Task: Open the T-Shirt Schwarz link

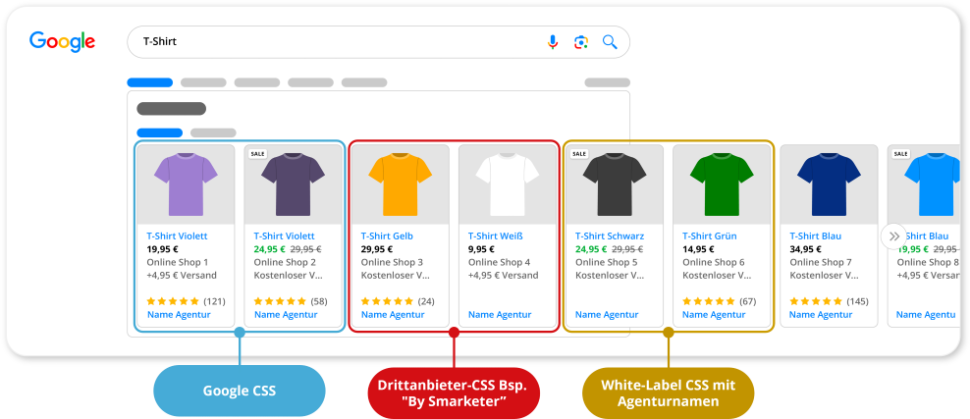Action: [609, 236]
